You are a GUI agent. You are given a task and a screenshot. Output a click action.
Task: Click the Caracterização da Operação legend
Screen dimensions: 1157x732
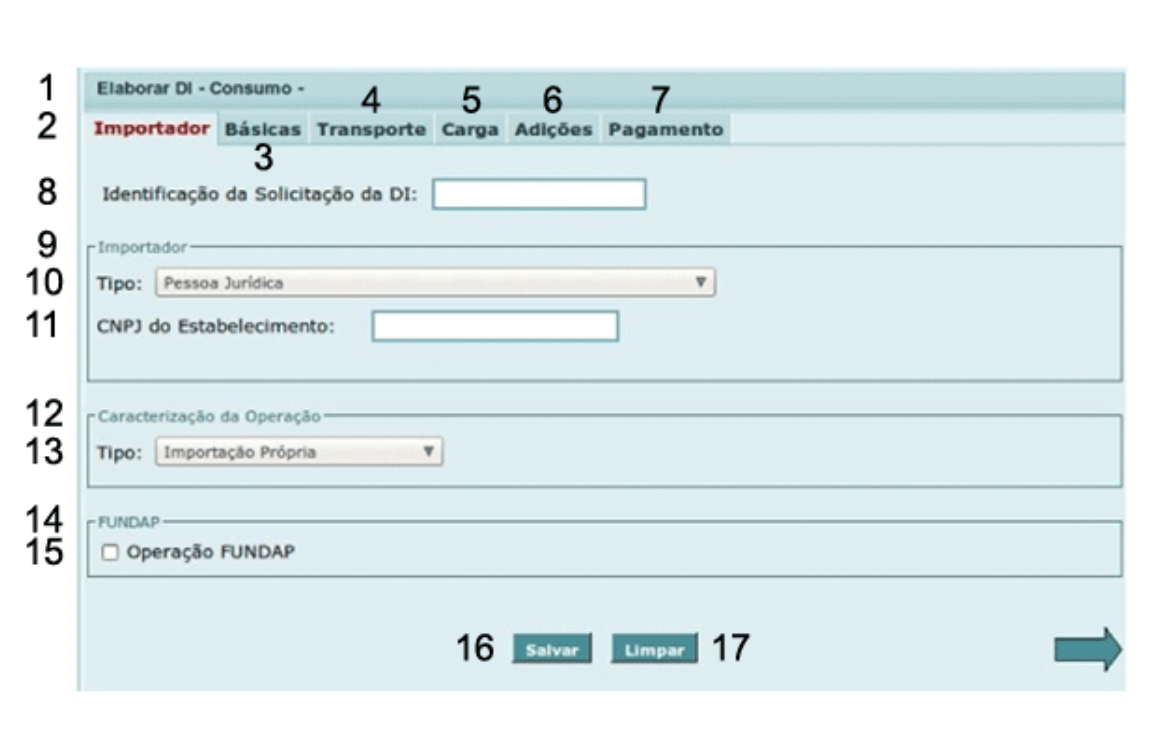pos(210,414)
